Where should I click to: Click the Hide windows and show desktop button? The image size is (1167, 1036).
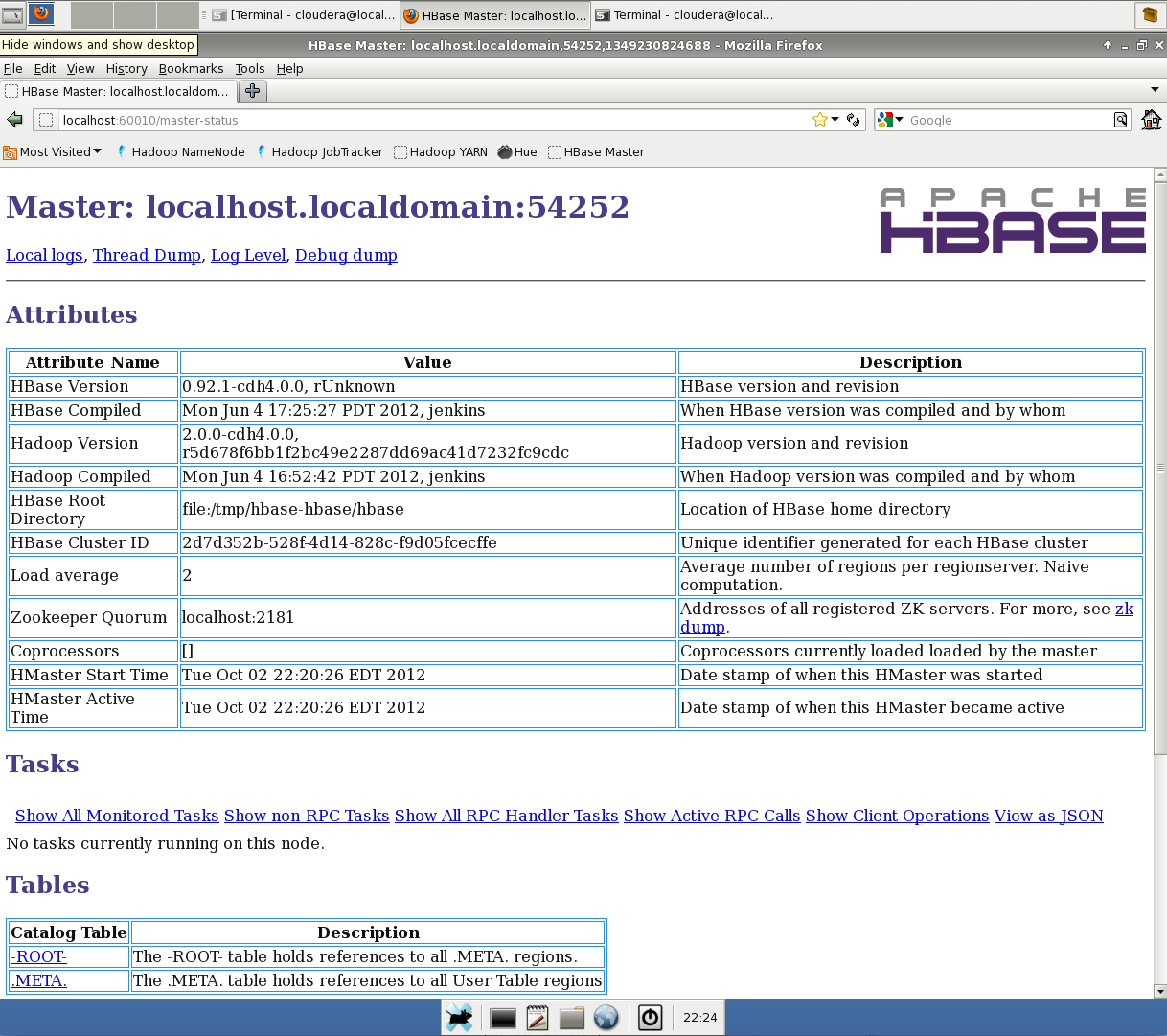12,15
